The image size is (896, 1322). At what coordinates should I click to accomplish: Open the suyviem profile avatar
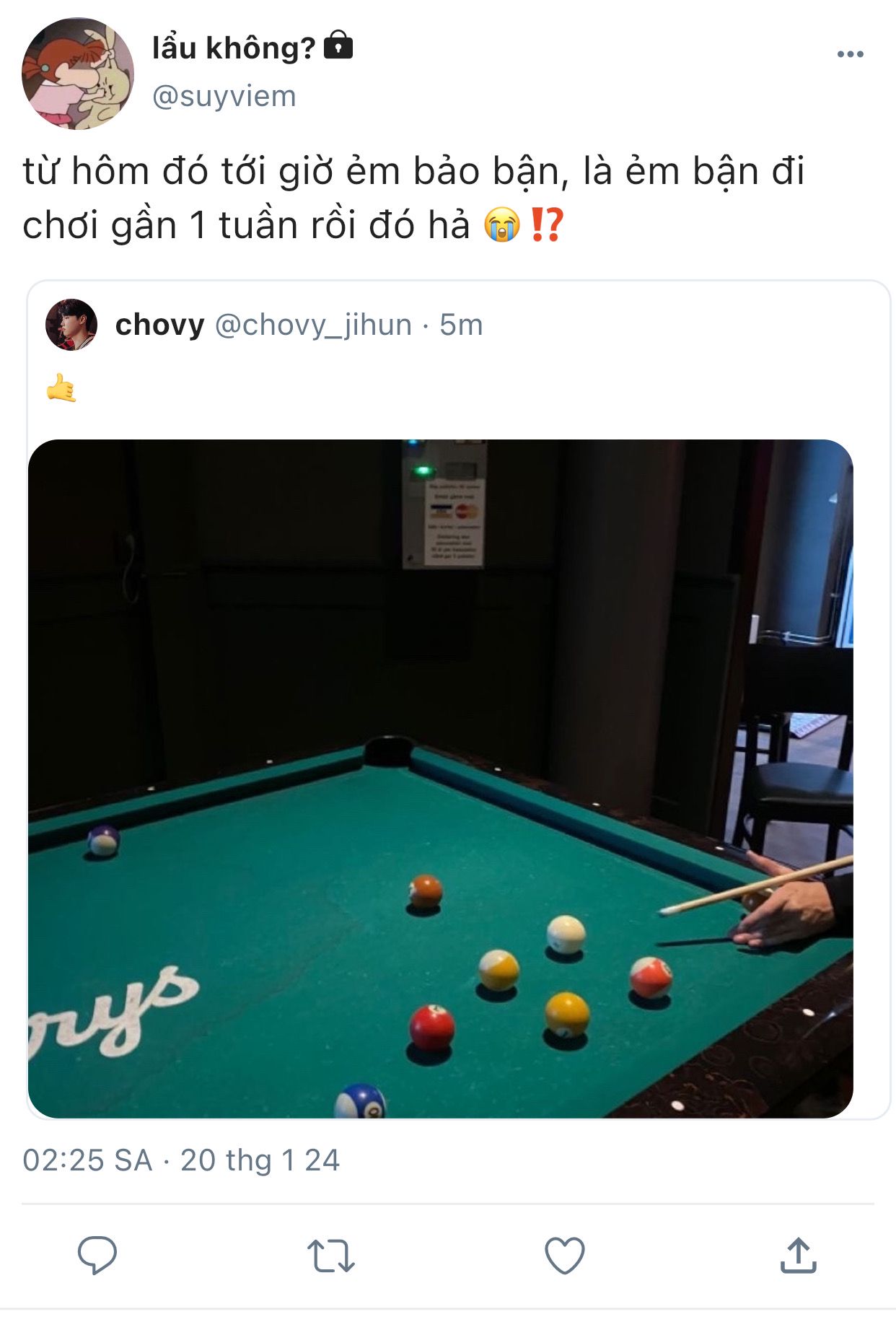(x=78, y=74)
